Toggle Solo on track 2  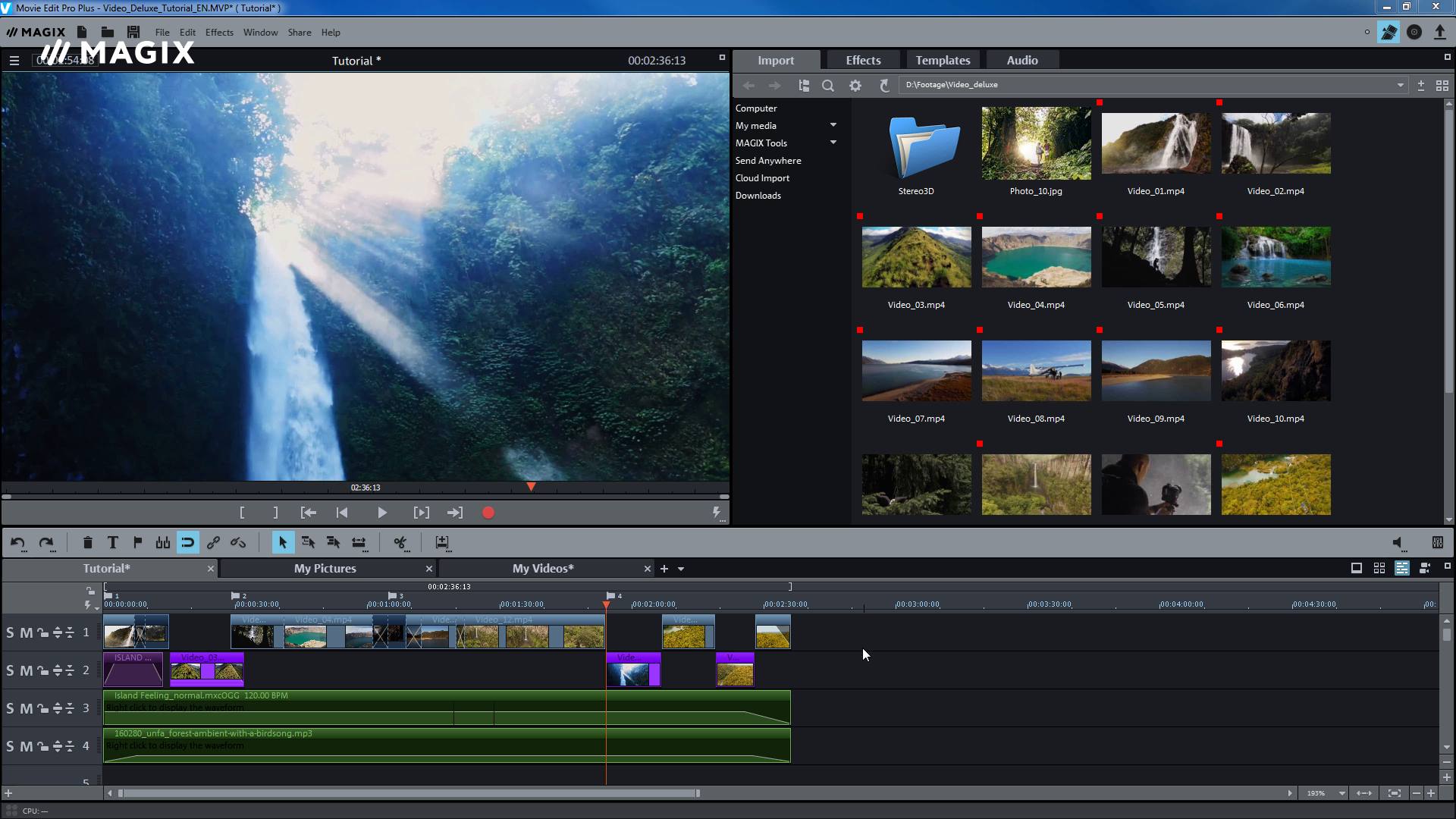point(11,670)
